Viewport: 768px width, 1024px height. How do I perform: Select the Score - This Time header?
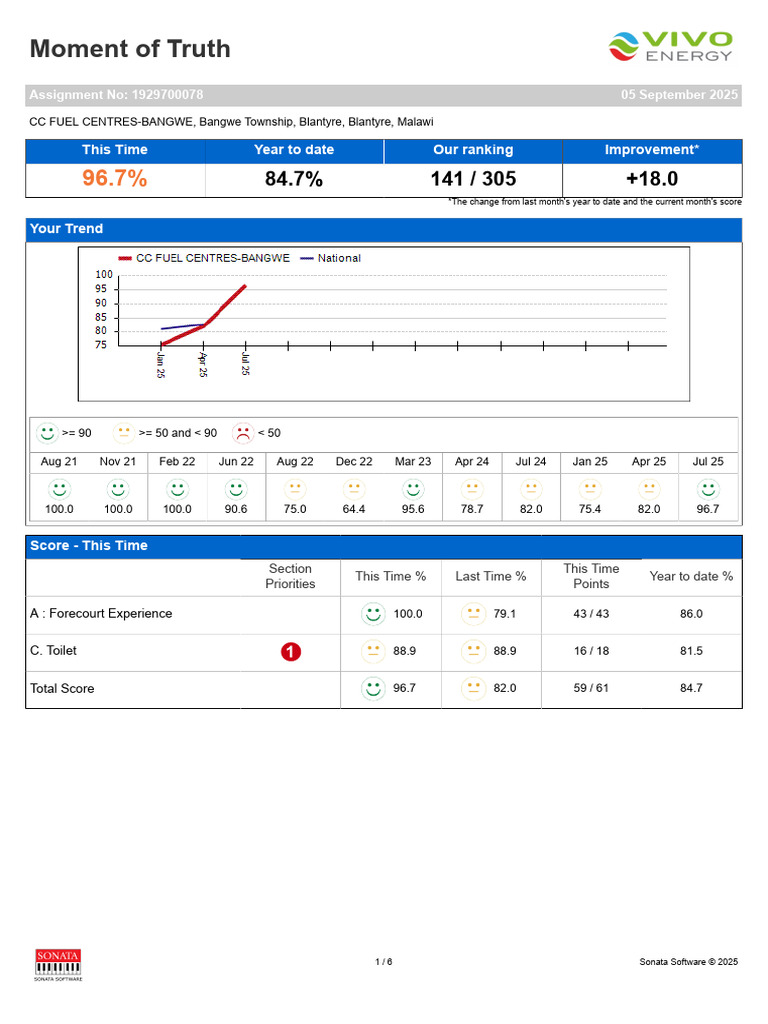coord(383,546)
